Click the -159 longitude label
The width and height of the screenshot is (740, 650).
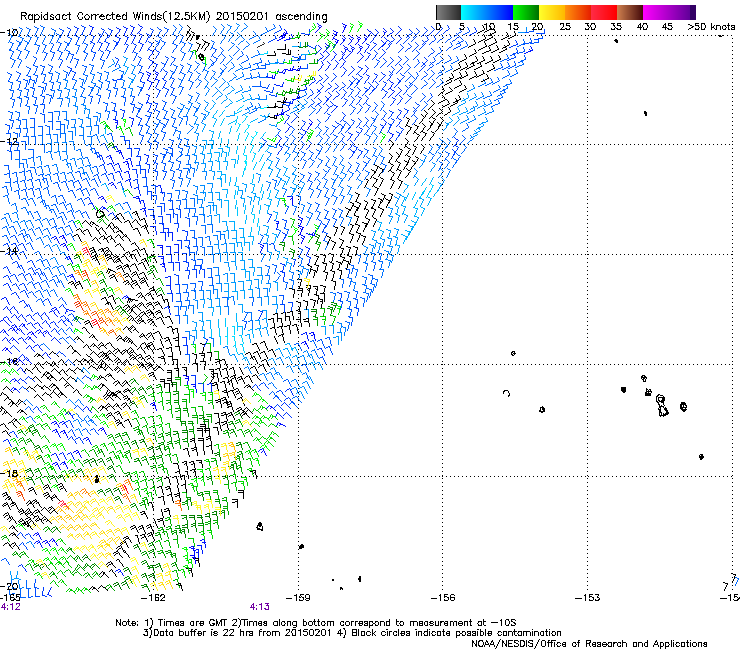[x=298, y=598]
